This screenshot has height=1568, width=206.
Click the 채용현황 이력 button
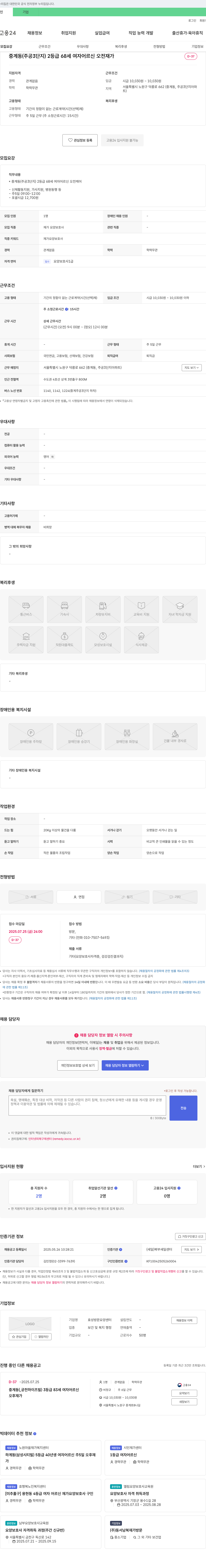tap(184, 1320)
